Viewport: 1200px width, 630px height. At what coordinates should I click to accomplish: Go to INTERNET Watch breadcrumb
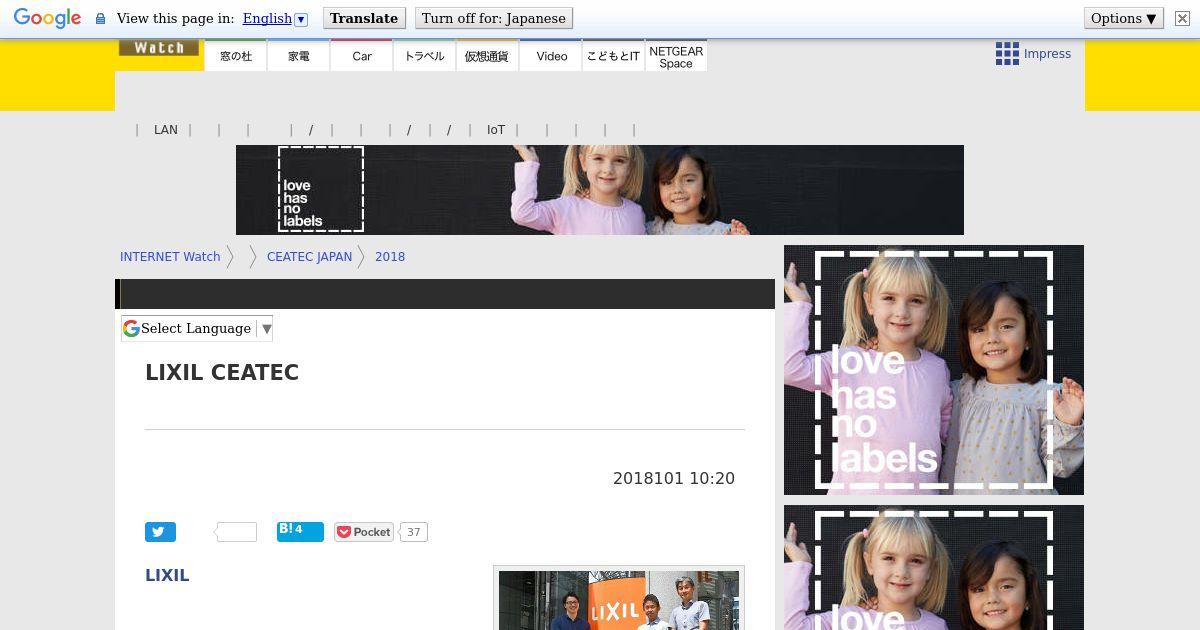click(x=170, y=257)
